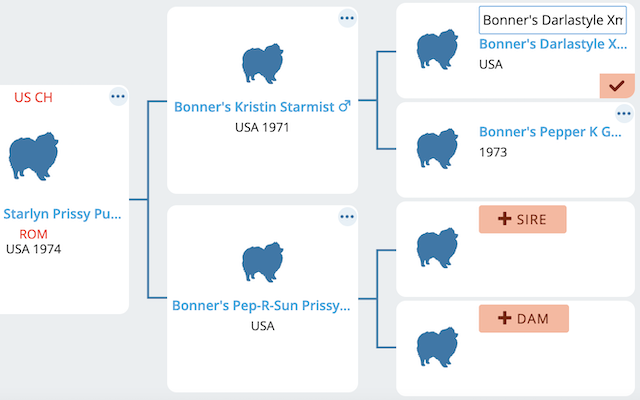Open options menu on Starlyn Prissy card
Screen dimensions: 640x400
tap(118, 97)
